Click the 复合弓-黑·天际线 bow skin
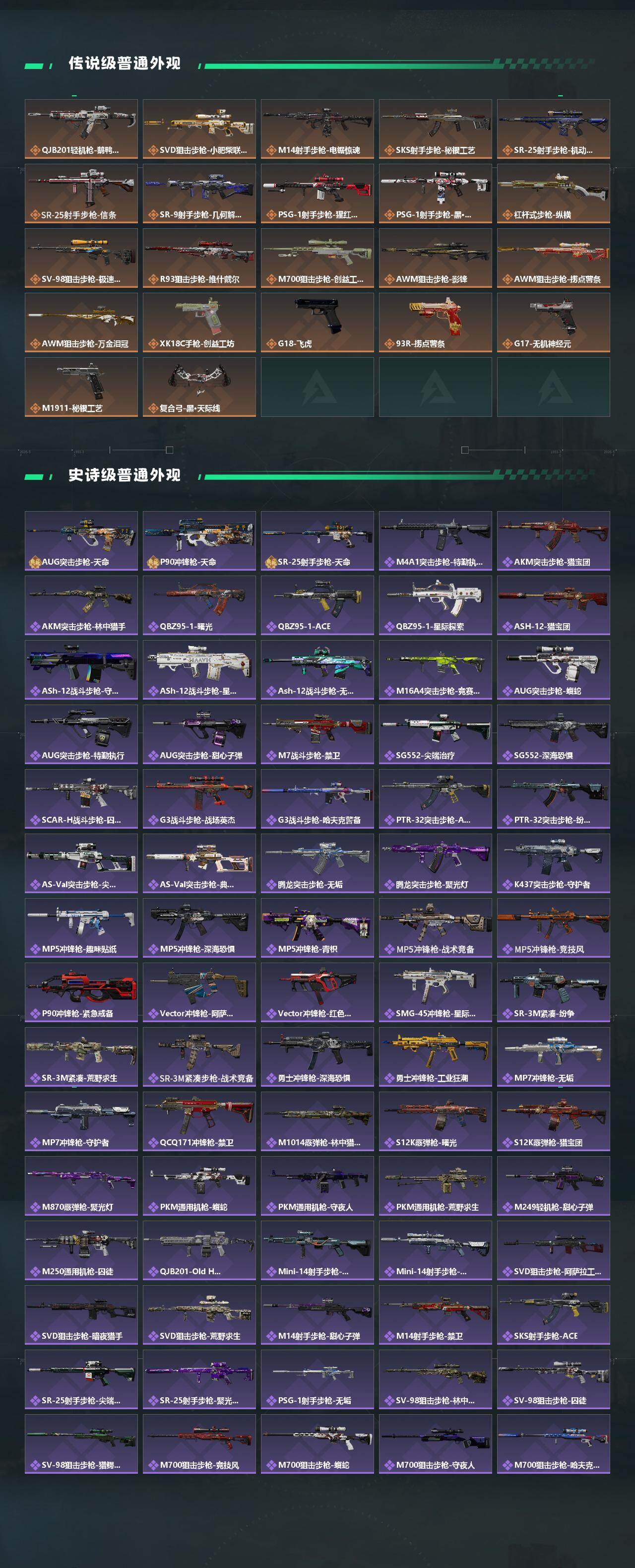 (x=199, y=387)
